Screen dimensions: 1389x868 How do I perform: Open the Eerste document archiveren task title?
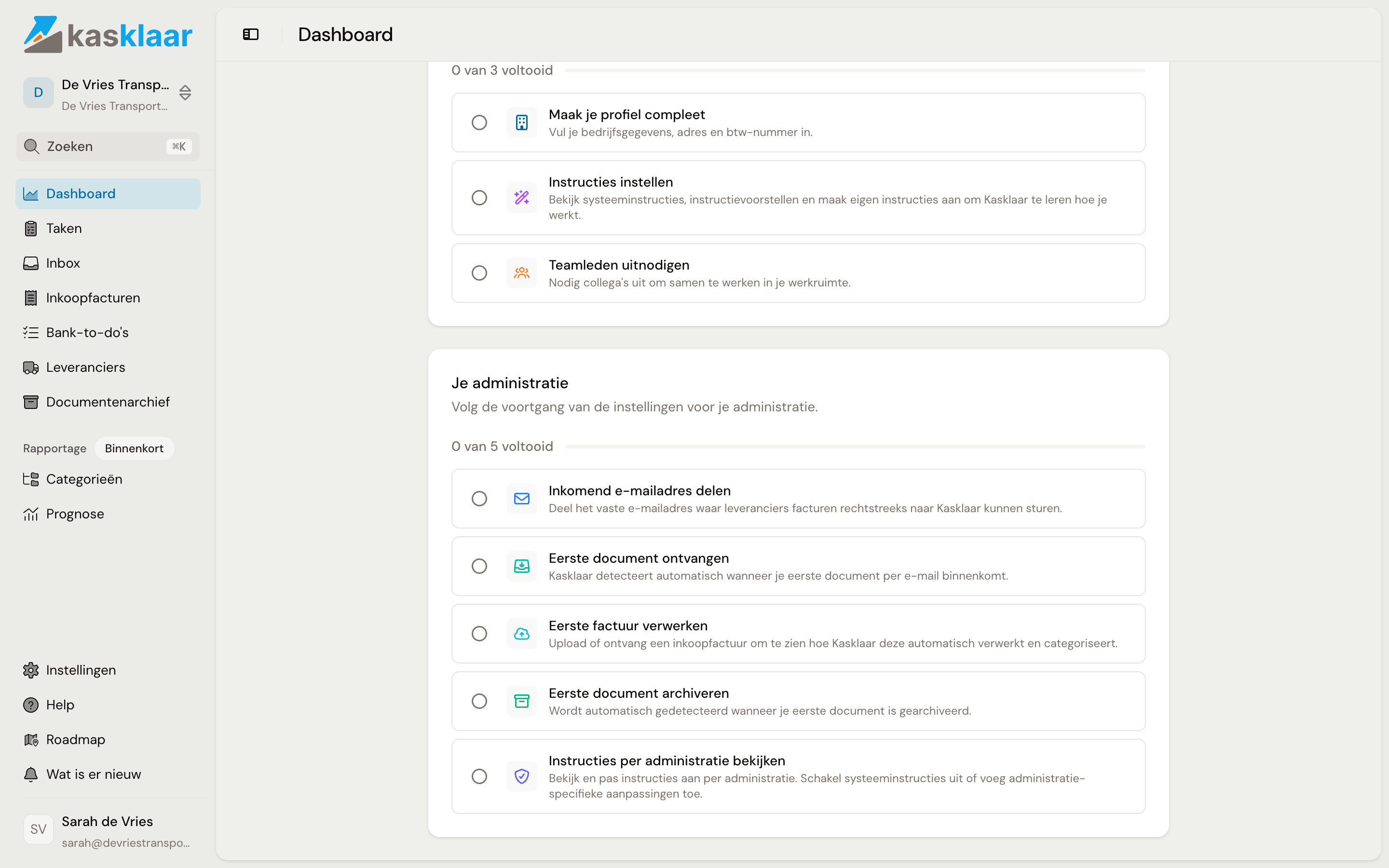click(638, 693)
